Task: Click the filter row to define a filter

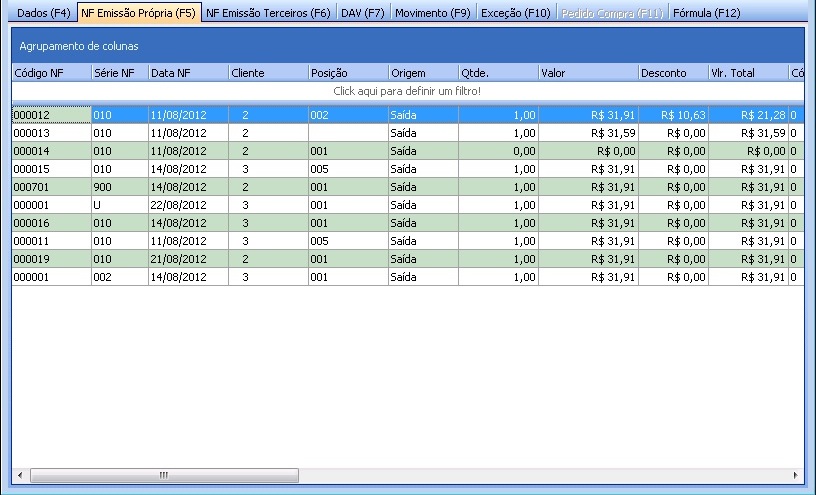Action: (x=407, y=91)
